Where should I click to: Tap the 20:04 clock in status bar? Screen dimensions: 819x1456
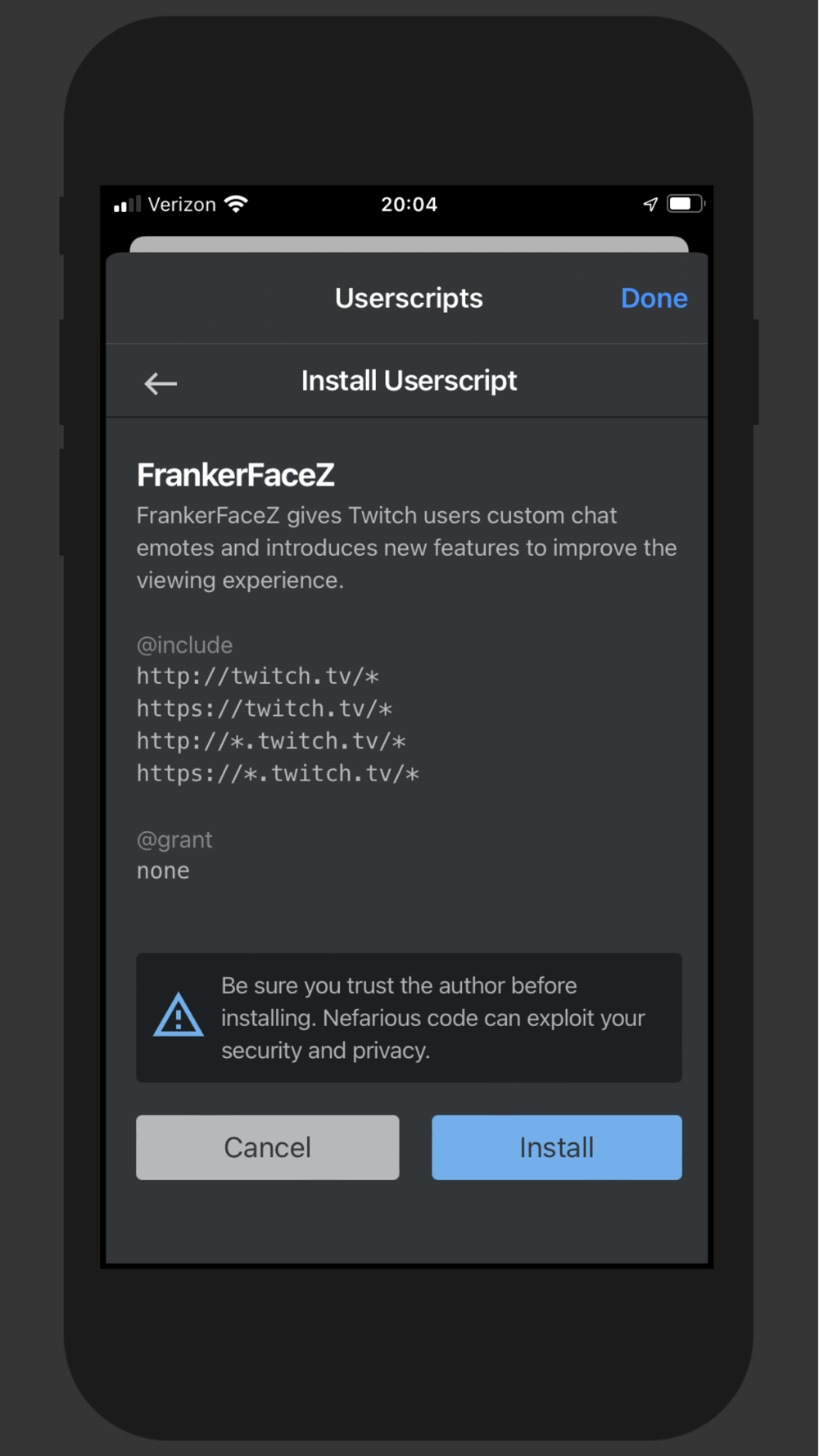coord(409,204)
